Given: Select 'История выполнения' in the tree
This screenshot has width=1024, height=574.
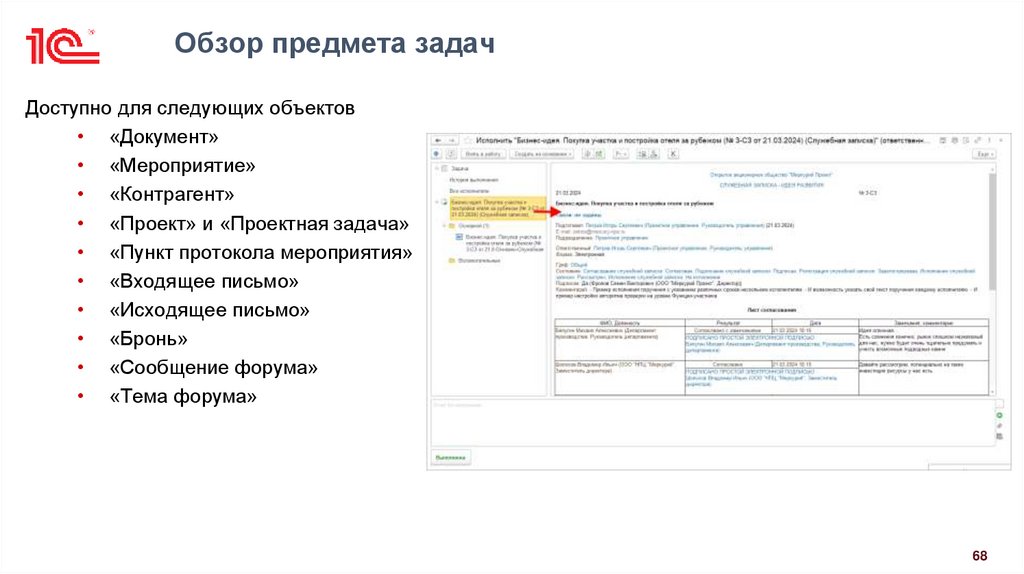Looking at the screenshot, I should pos(473,180).
